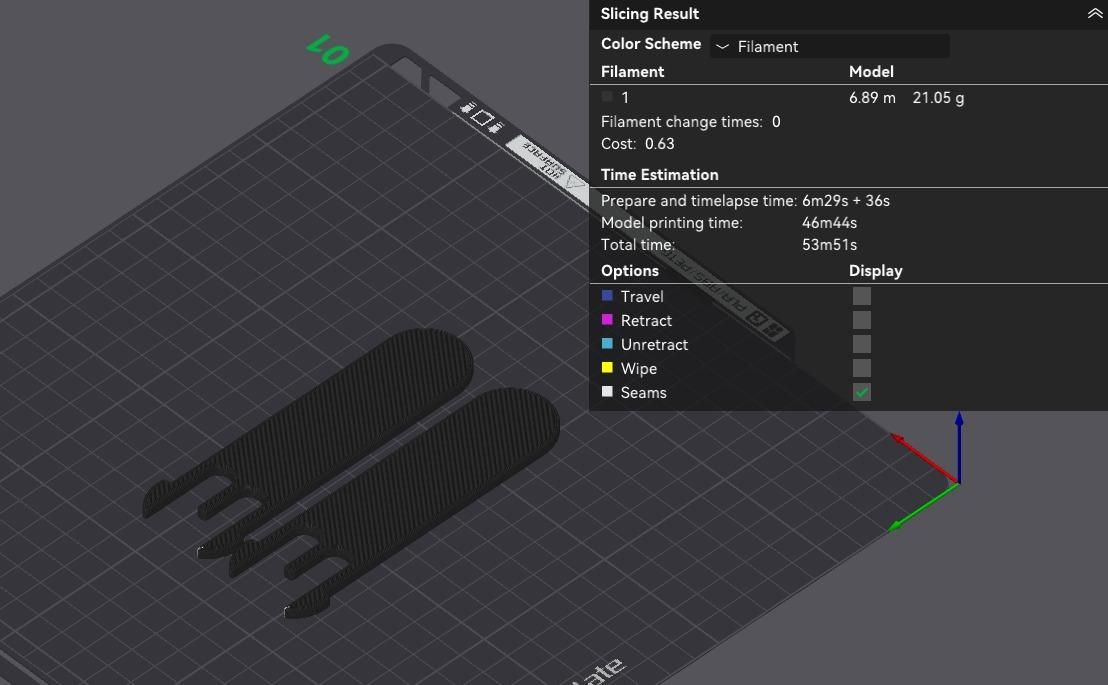The height and width of the screenshot is (685, 1108).
Task: Click the Model column header
Action: 871,71
